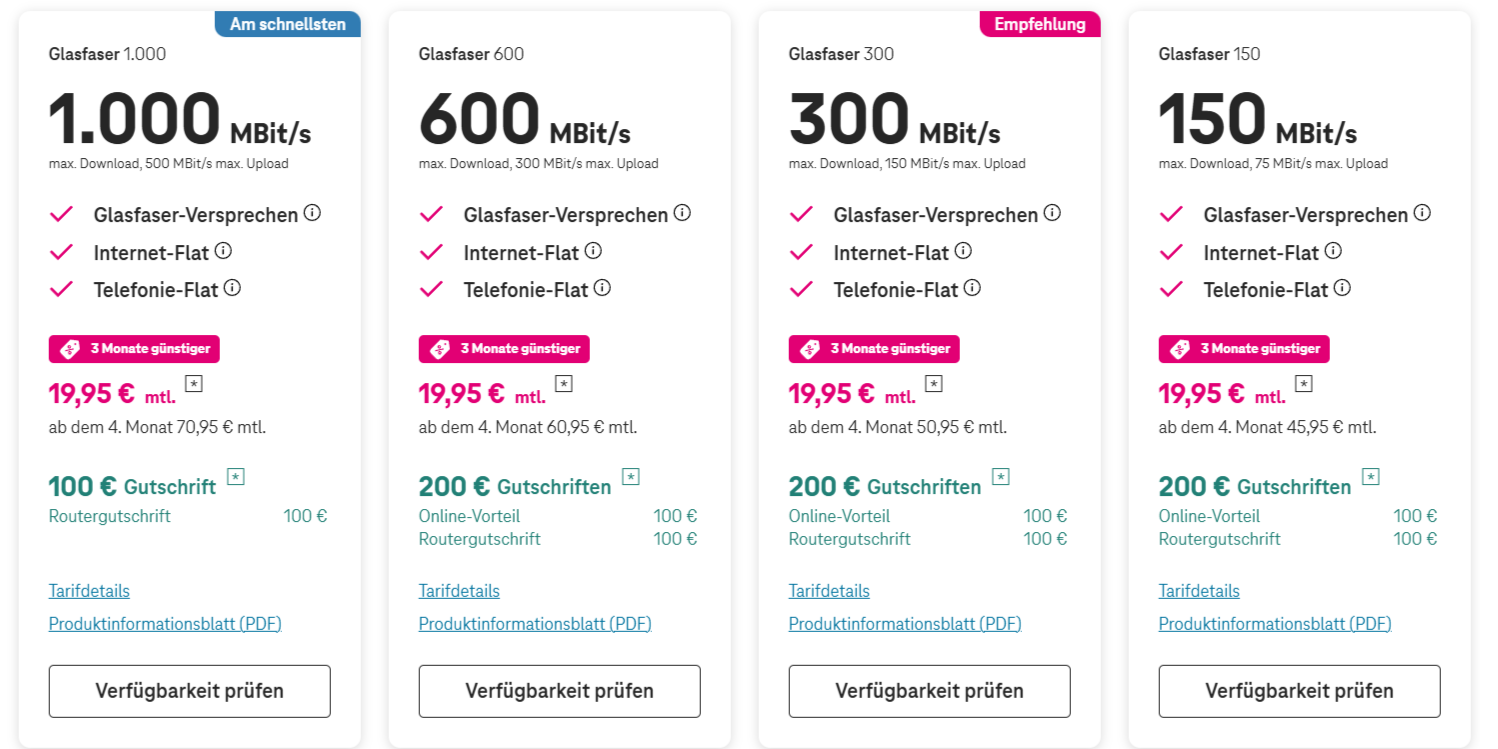The image size is (1498, 749).
Task: Open Tarifdetails for Glasfaser 1.000
Action: click(89, 591)
